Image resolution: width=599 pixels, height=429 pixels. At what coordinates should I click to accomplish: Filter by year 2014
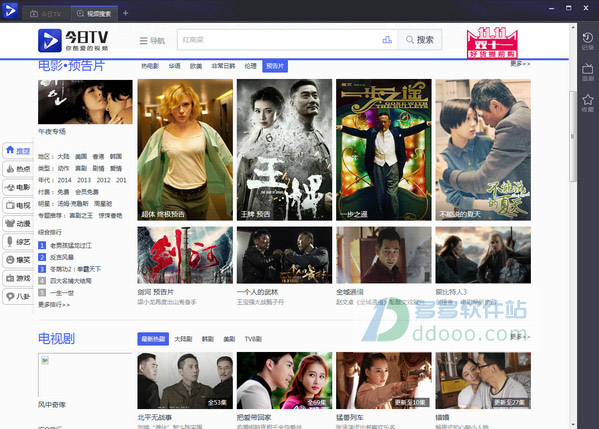64,180
